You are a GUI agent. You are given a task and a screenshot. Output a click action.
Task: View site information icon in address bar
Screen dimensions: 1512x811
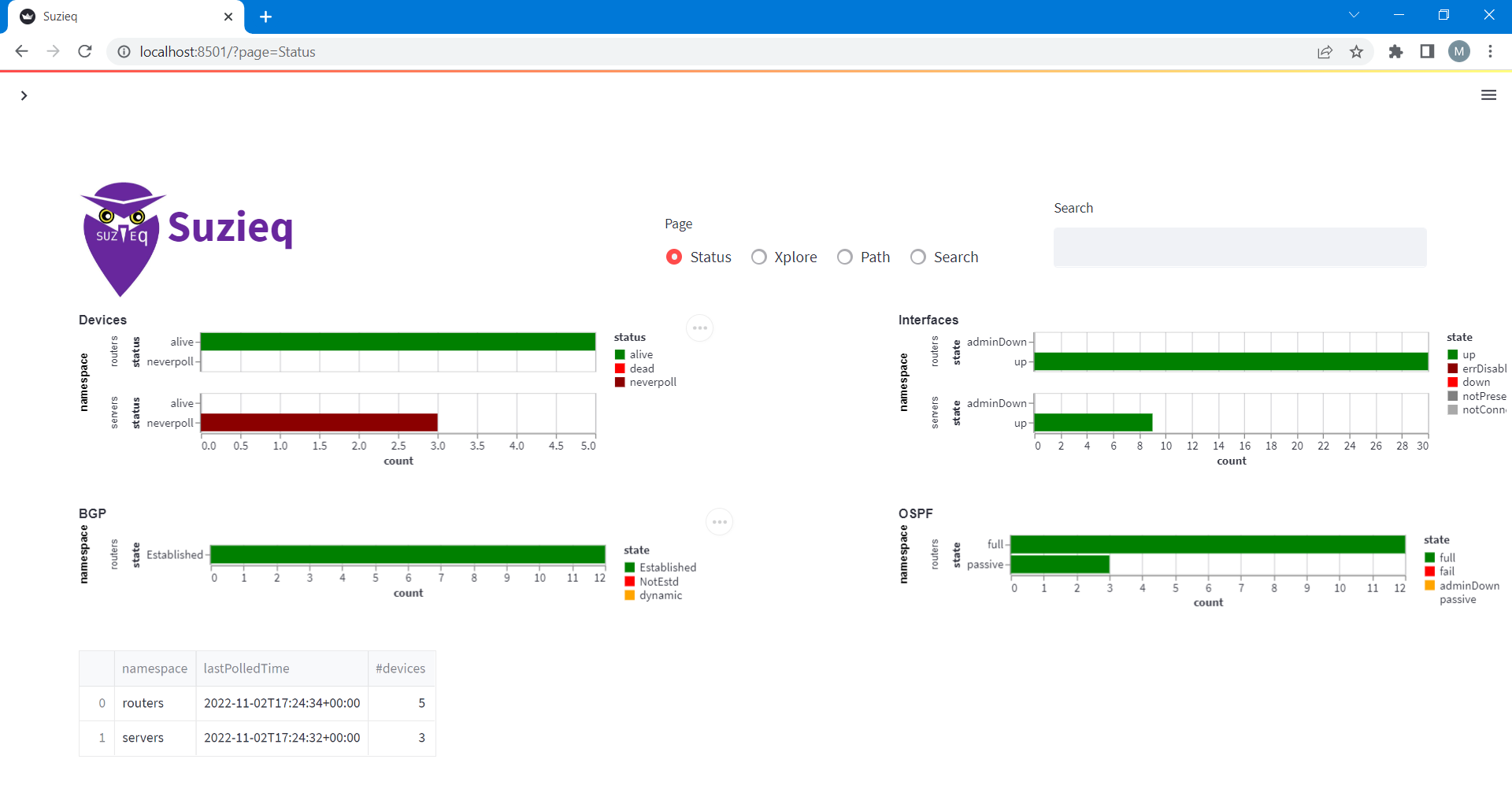point(124,51)
